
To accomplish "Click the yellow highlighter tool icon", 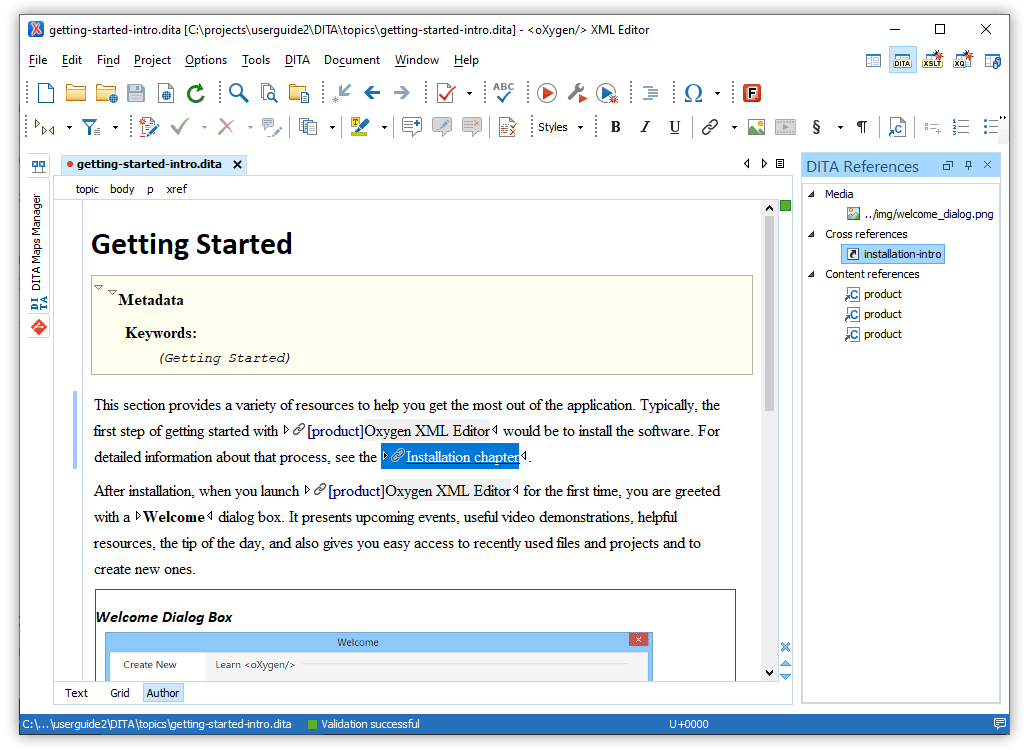I will point(359,127).
